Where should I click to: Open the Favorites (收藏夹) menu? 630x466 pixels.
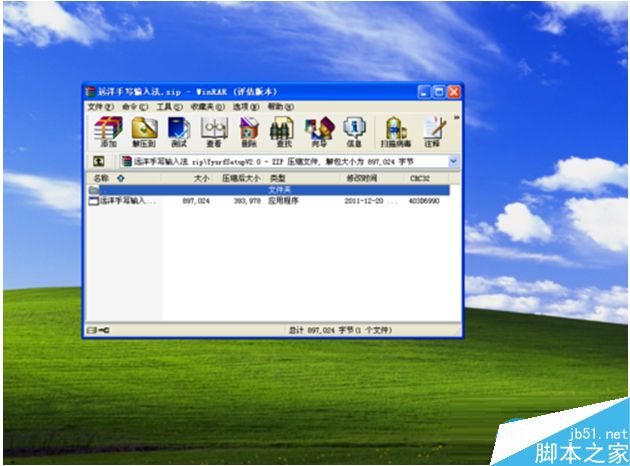[207, 107]
